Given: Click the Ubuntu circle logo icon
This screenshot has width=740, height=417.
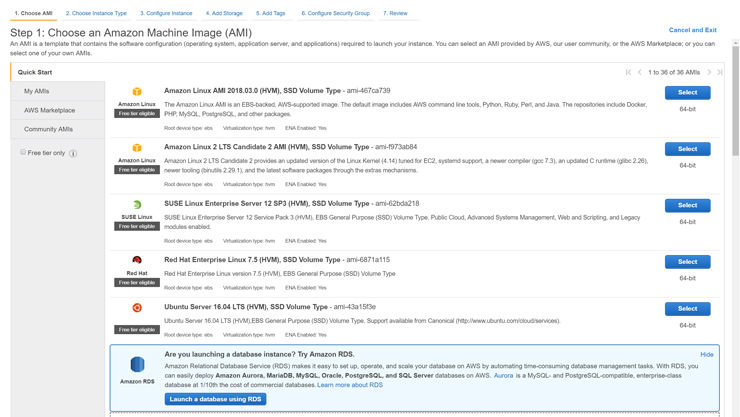Looking at the screenshot, I should tap(137, 308).
